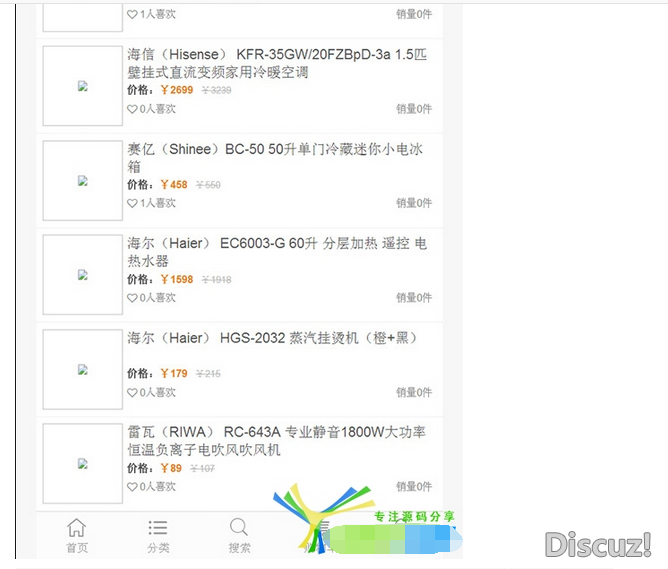Open the 首页 home tab

(x=77, y=535)
